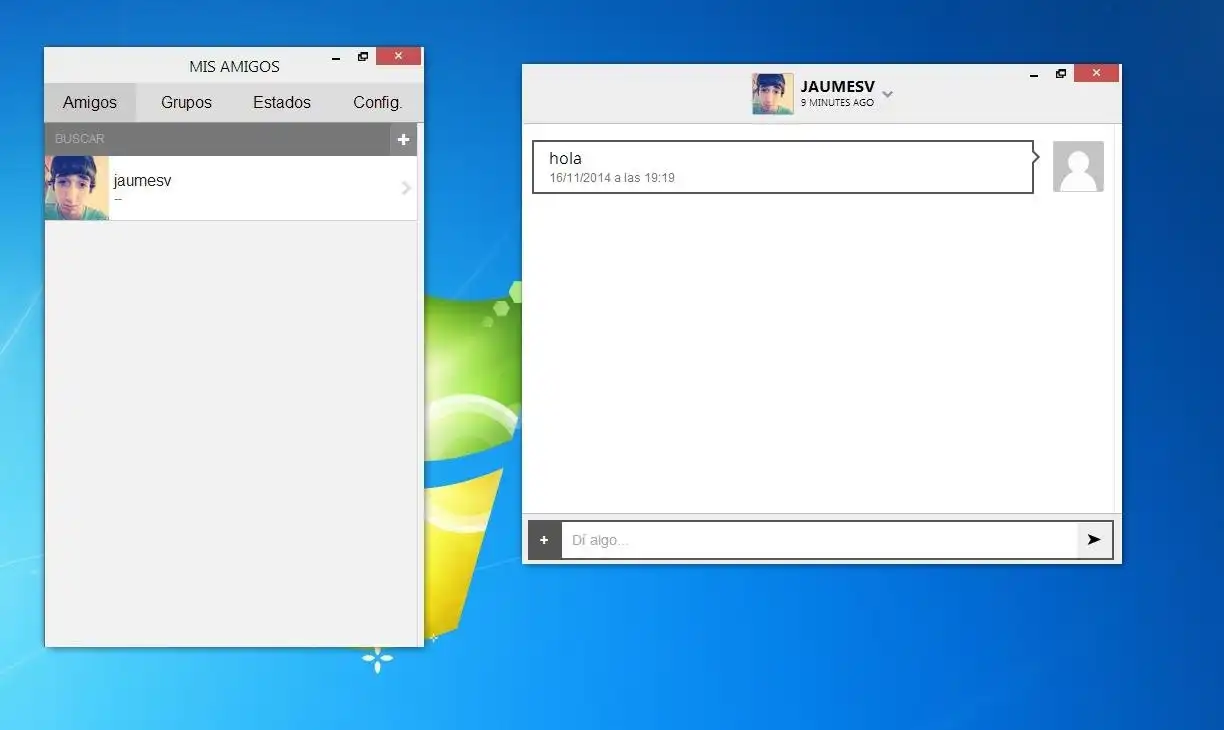
Task: Switch to Amigos tab
Action: (x=90, y=102)
